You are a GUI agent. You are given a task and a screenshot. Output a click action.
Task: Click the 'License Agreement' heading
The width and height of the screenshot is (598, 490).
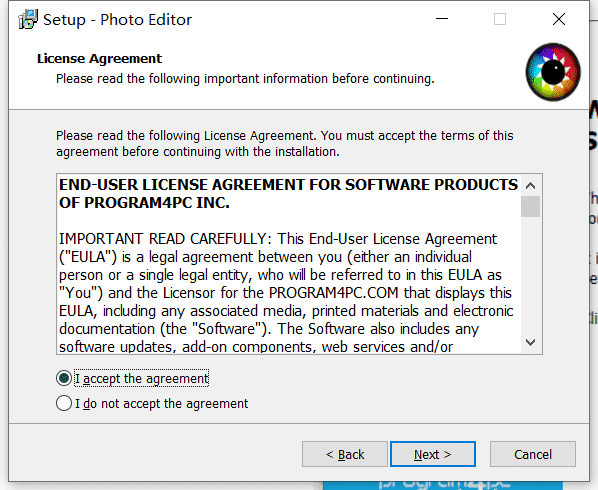(x=100, y=59)
